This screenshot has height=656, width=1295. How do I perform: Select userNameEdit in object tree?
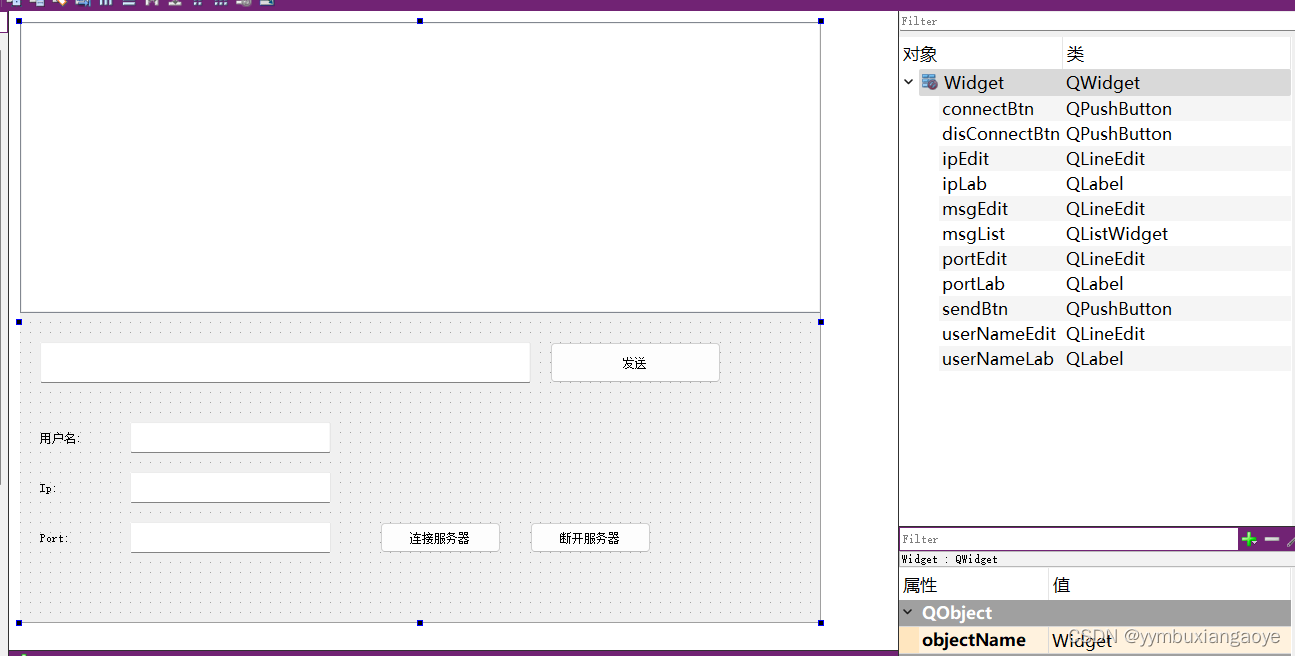coord(999,334)
